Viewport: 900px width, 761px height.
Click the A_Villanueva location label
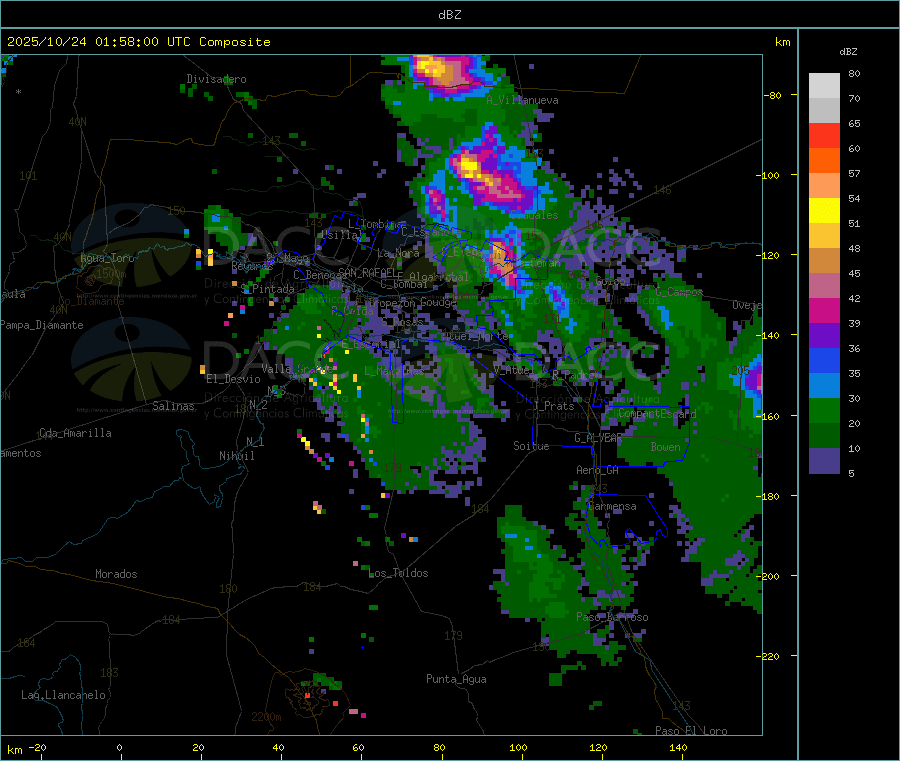coord(522,100)
